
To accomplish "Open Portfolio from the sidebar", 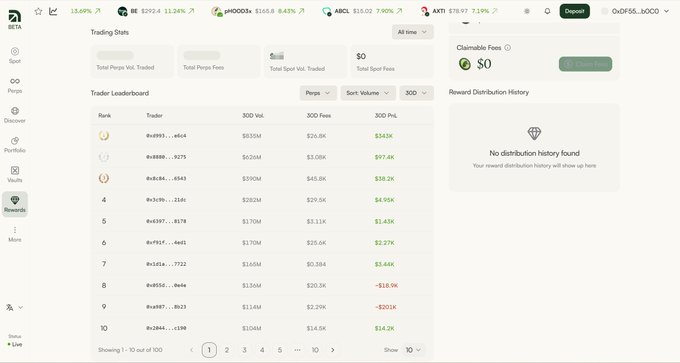I will [x=15, y=145].
